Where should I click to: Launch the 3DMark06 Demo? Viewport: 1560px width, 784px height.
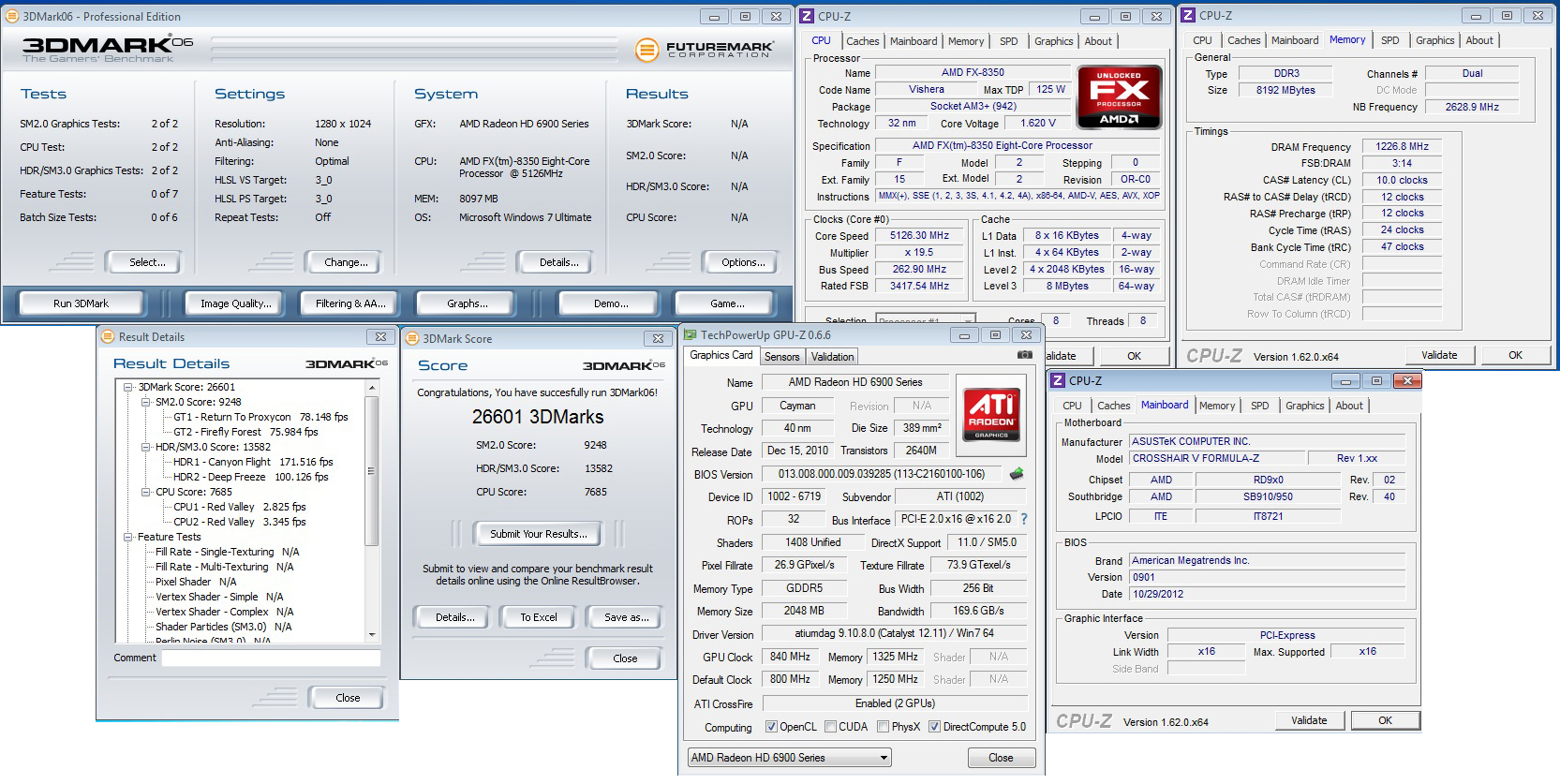(611, 303)
